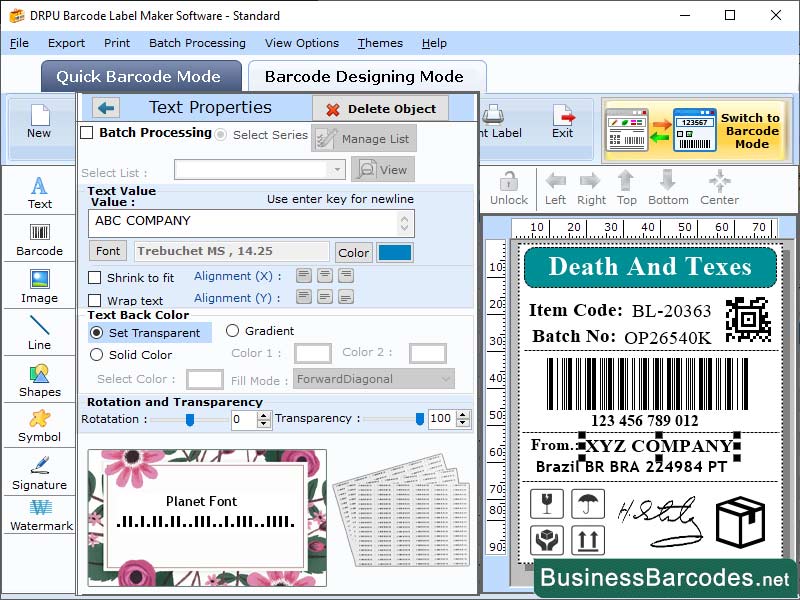Open the Font chooser button
This screenshot has width=800, height=600.
pyautogui.click(x=108, y=251)
